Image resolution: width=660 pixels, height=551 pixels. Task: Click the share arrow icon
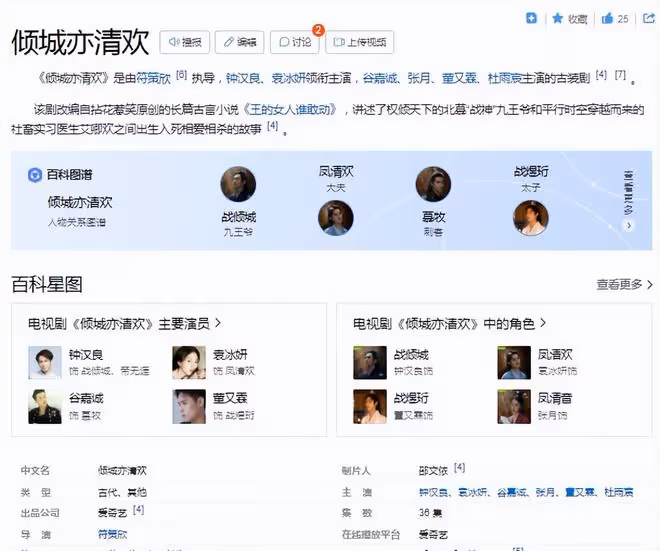point(649,18)
